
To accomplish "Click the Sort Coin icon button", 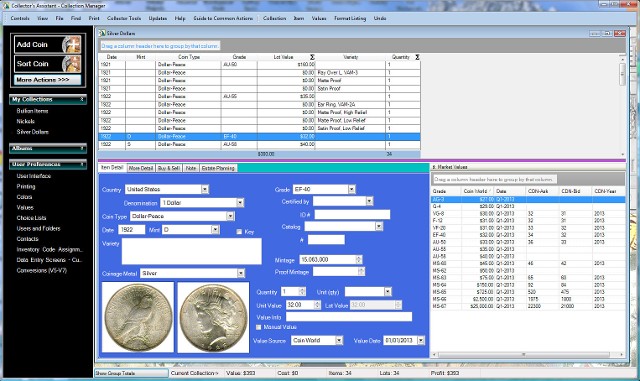I will pos(48,64).
